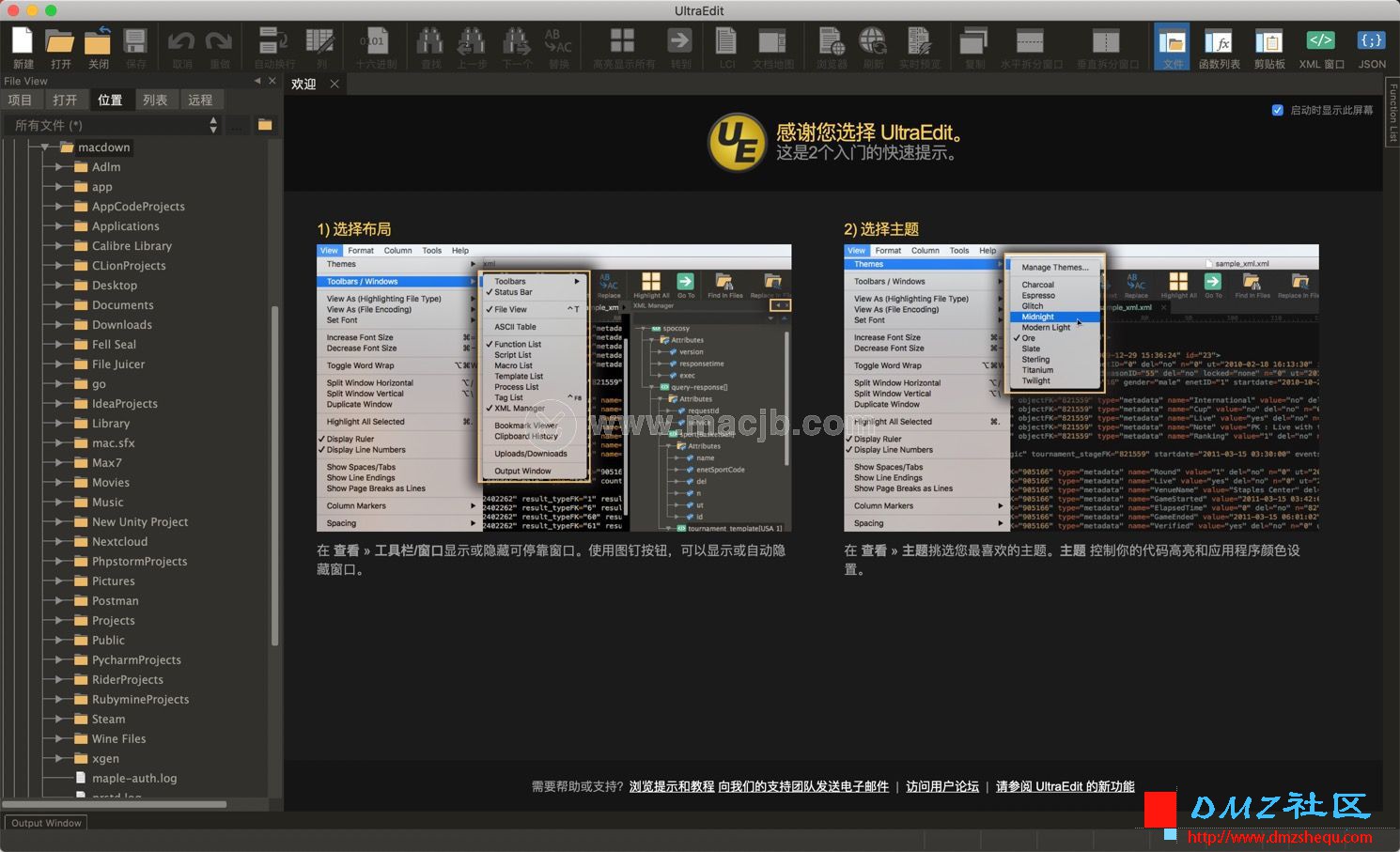
Task: Open 请参阅 UltraEdit 的新功能 link
Action: tap(1066, 787)
